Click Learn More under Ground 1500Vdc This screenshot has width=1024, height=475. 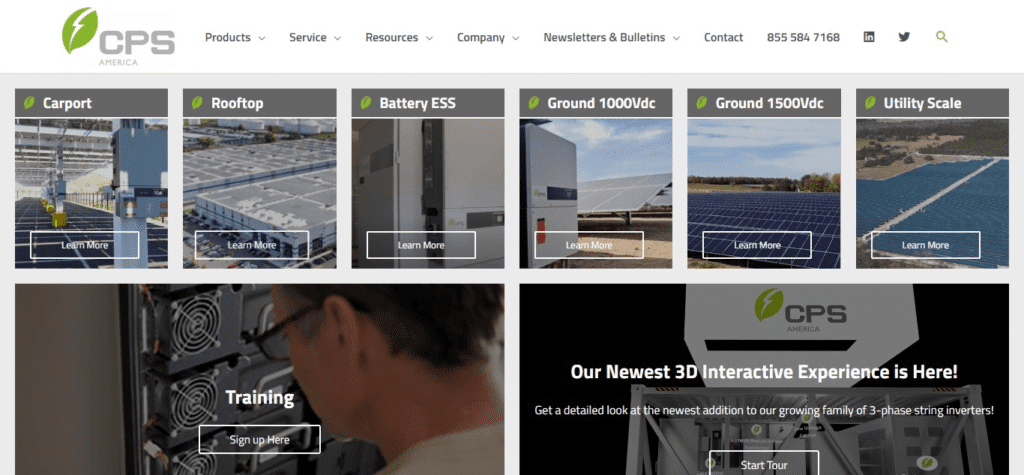pos(757,245)
